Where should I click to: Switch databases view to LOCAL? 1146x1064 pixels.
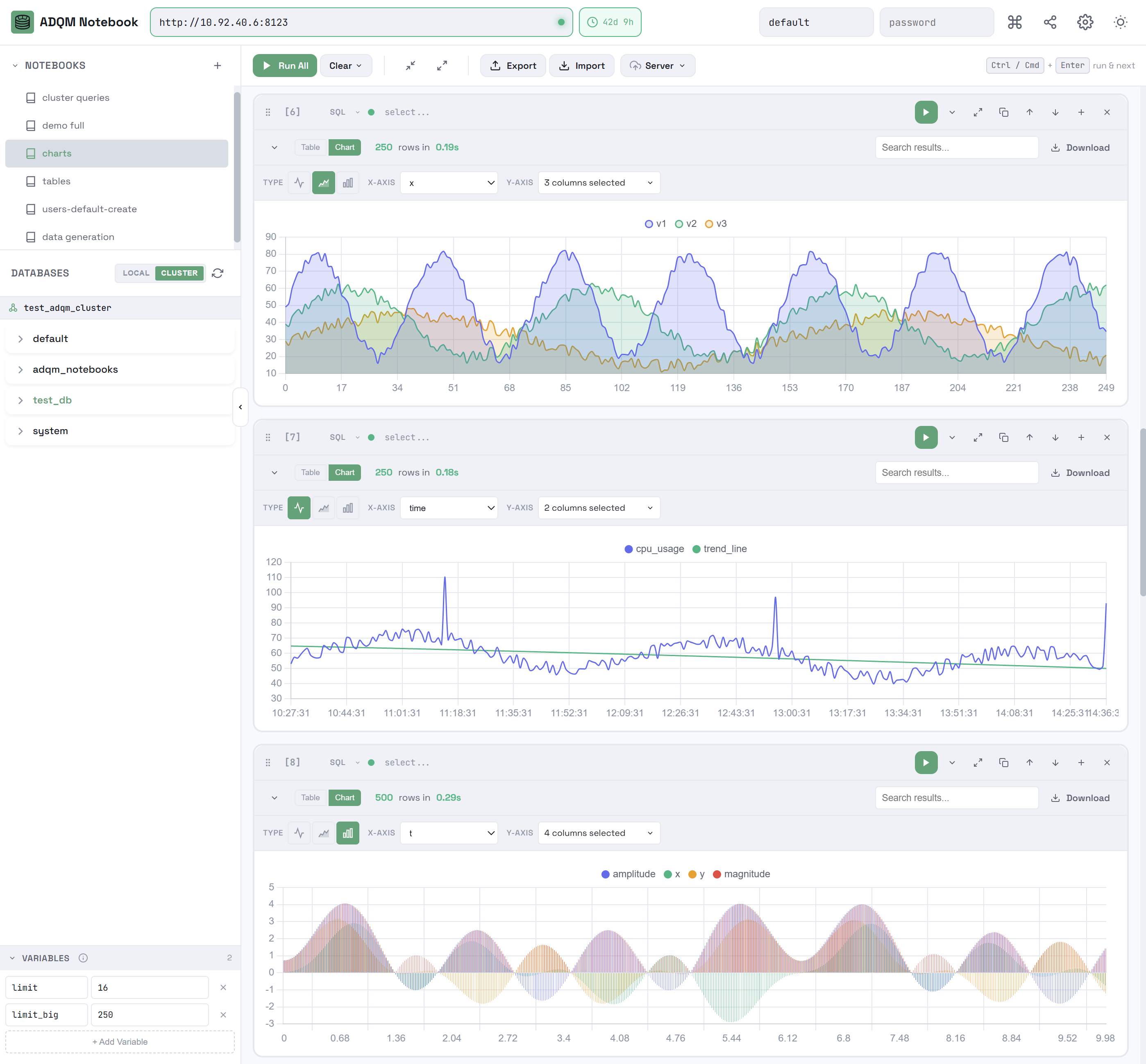[x=135, y=273]
